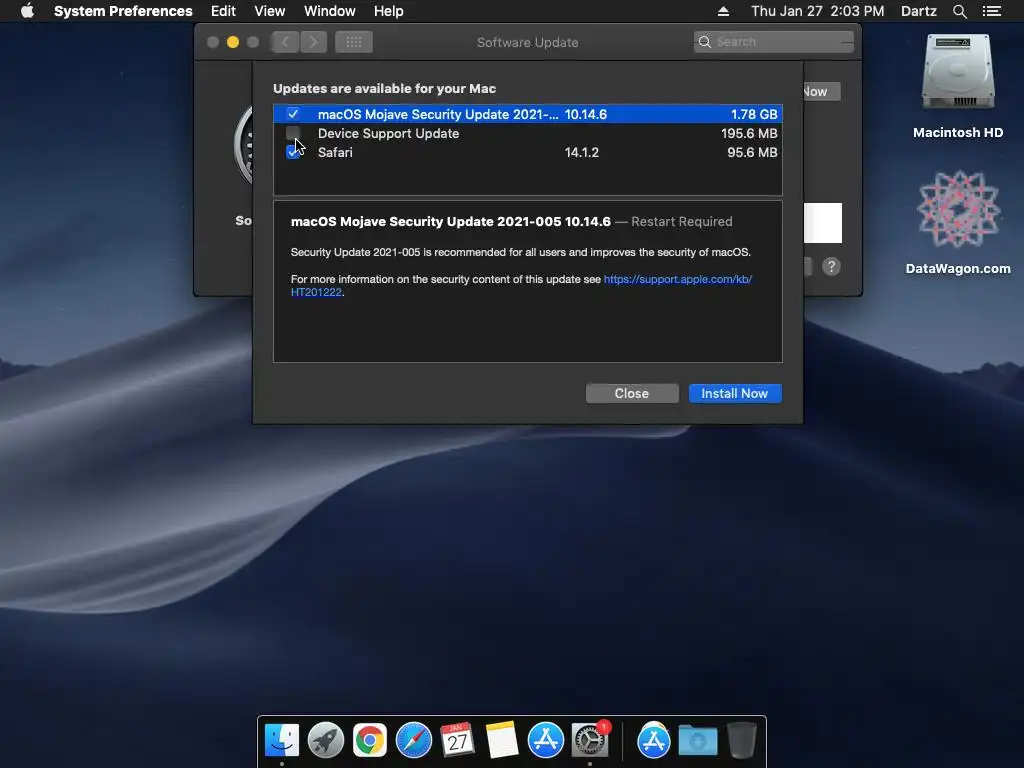Open the Apple menu

27,11
